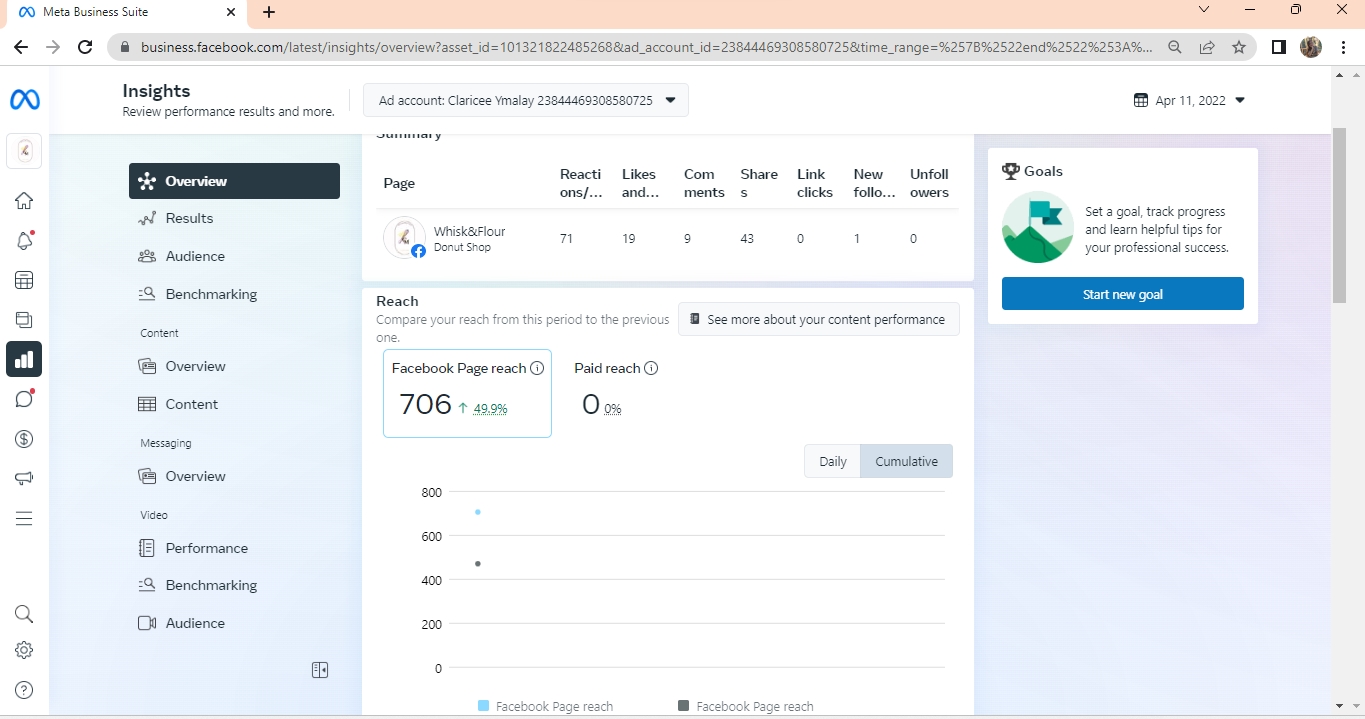Click the Whisk&Flour page logo in Summary table

coord(404,238)
